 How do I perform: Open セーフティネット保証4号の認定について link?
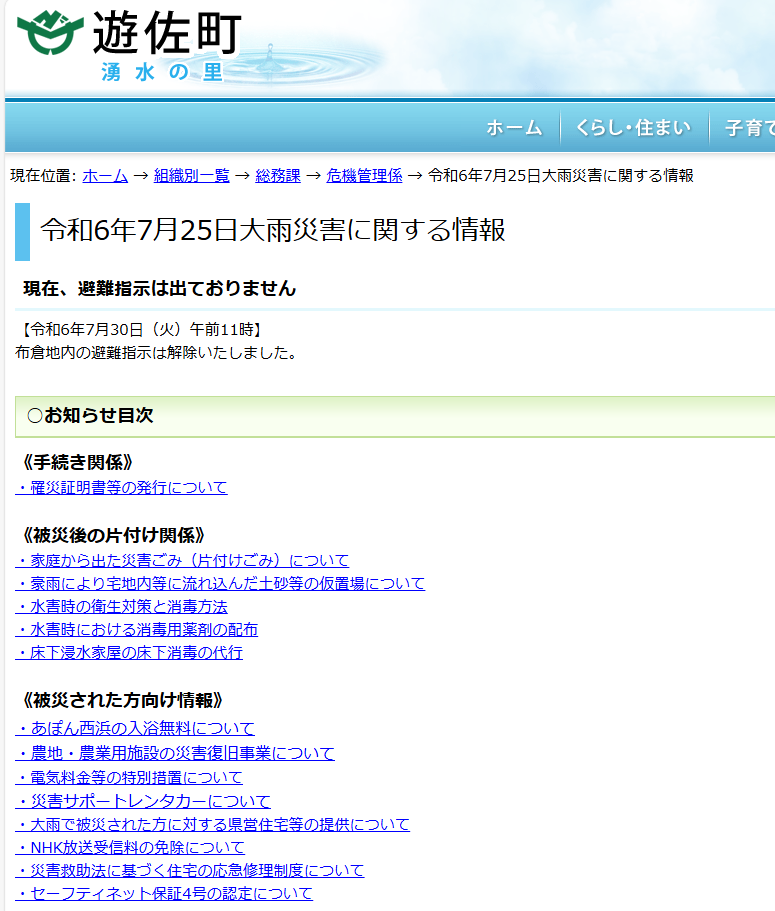[164, 894]
